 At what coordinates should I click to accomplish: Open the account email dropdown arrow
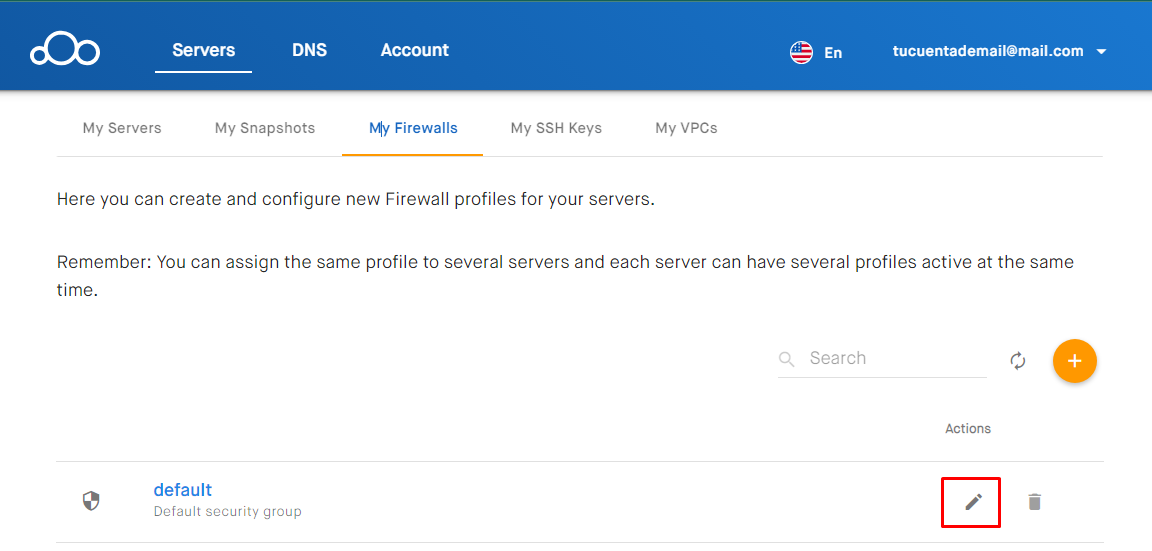[x=1101, y=52]
